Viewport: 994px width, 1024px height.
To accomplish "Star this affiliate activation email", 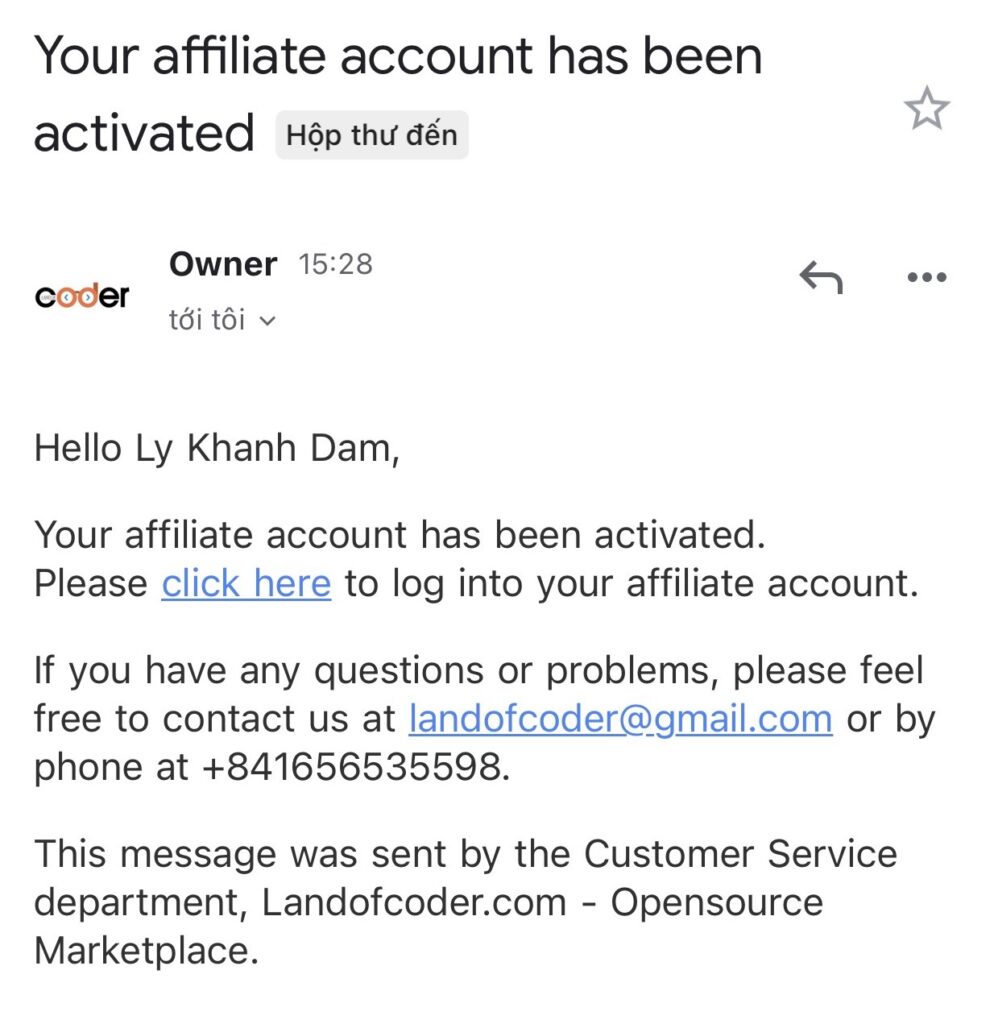I will pos(926,110).
